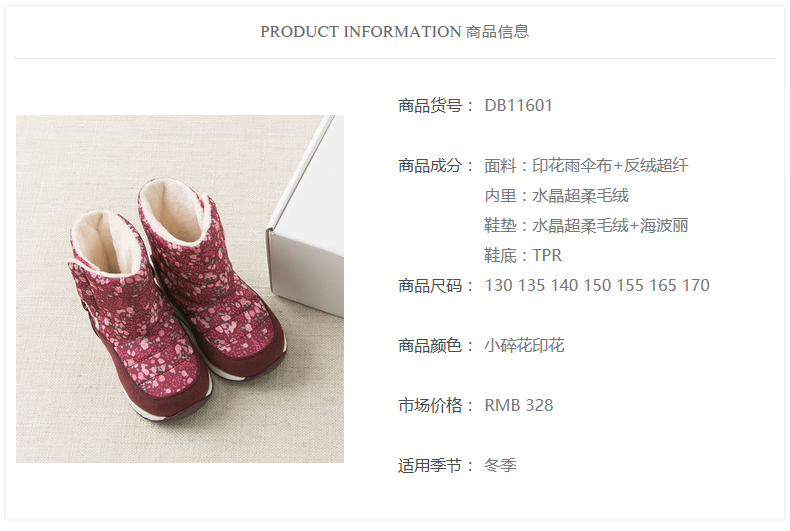Click the 商品成分 label
790x531 pixels.
[x=430, y=166]
